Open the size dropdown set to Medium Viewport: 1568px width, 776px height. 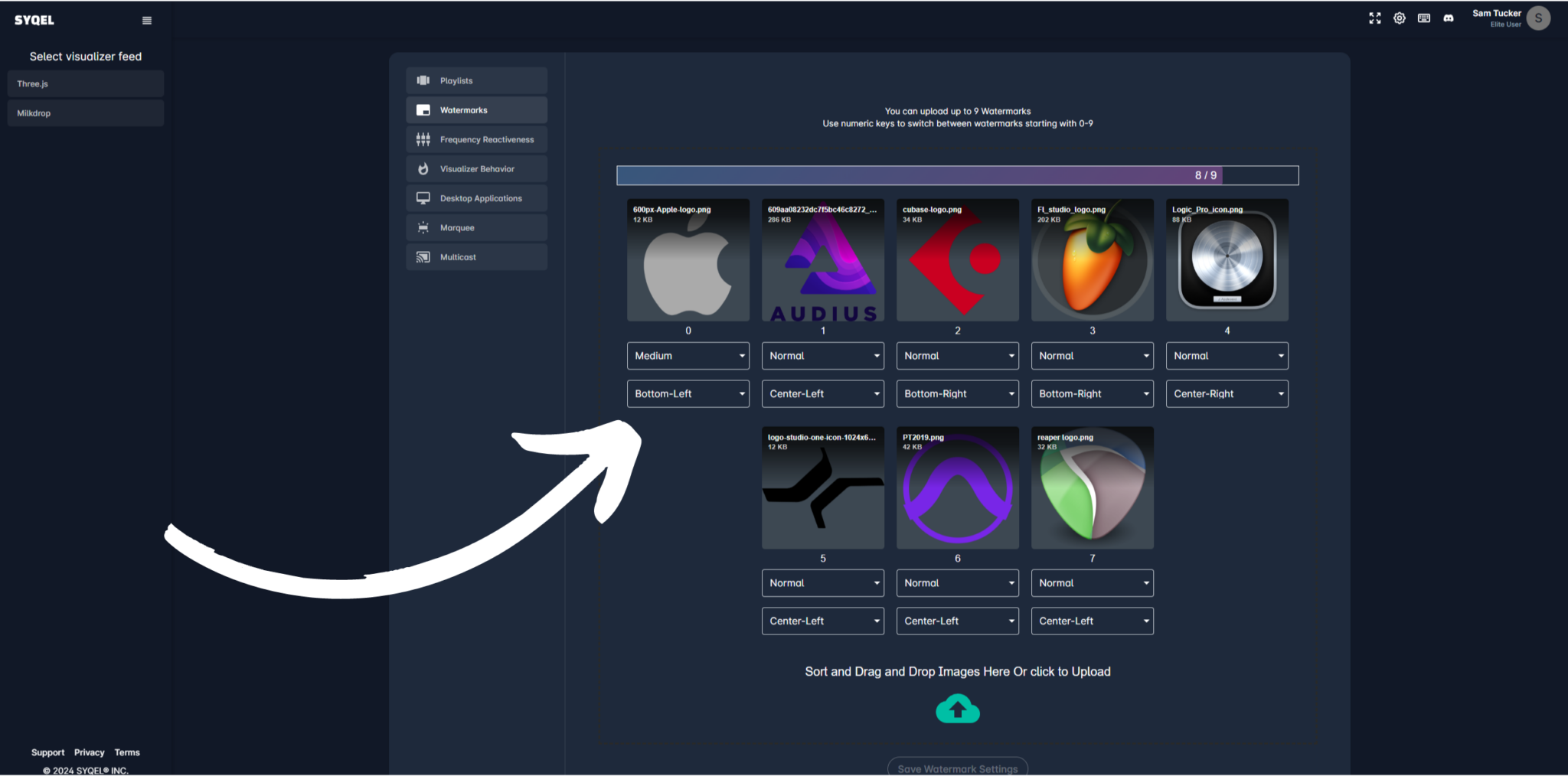(688, 355)
